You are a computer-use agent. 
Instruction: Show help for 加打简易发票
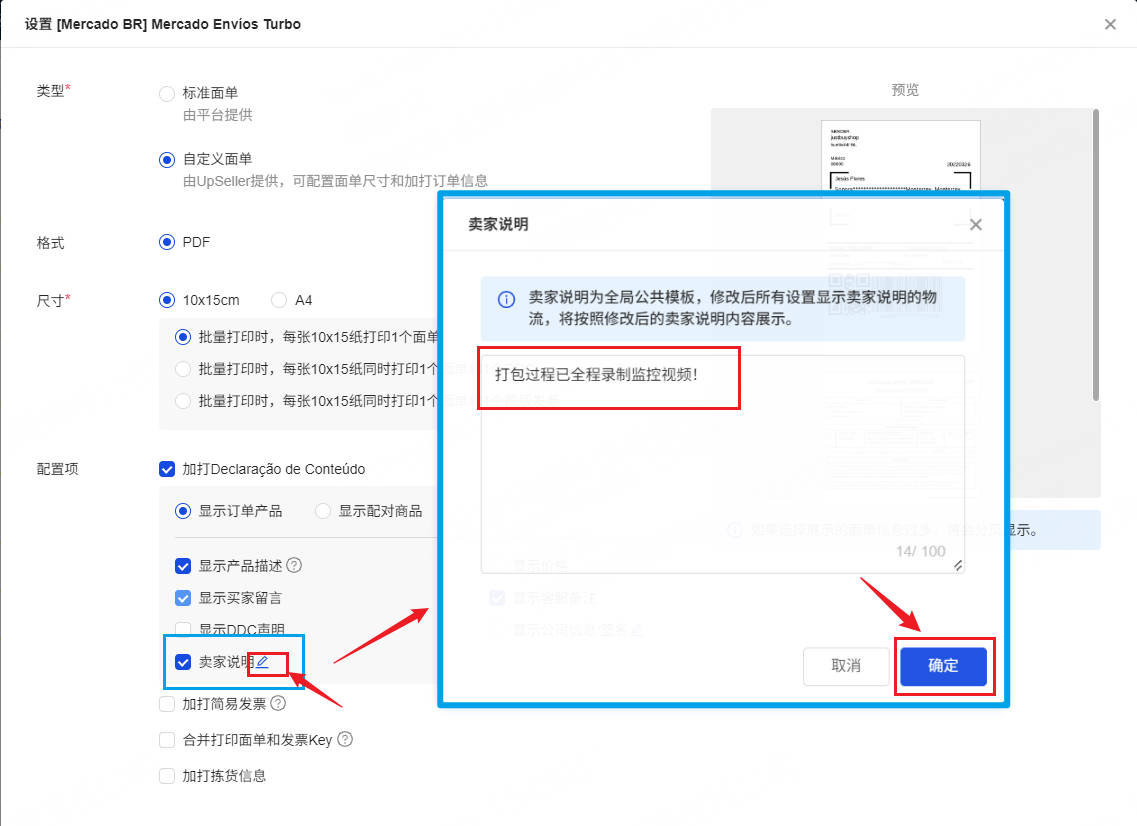278,703
